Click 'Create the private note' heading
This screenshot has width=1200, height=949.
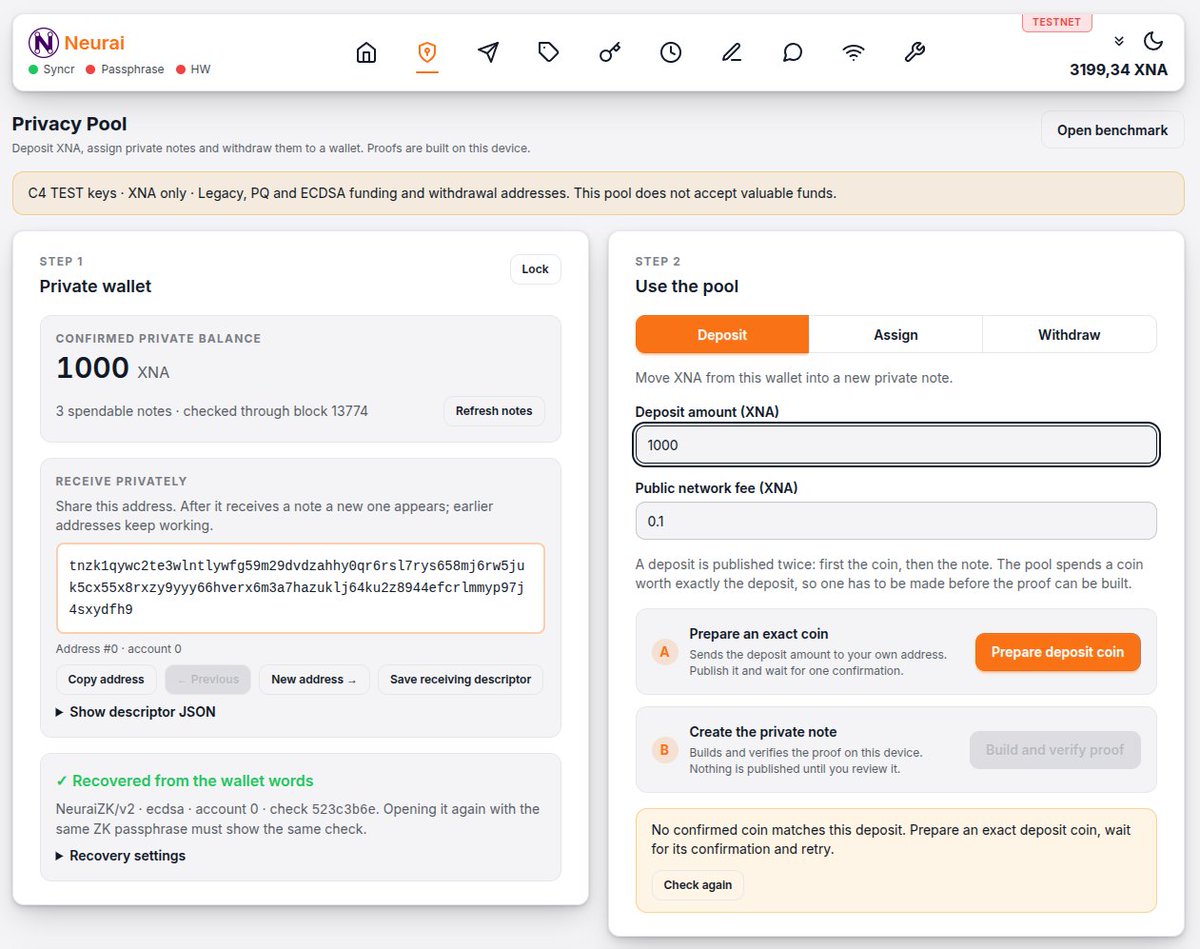click(763, 732)
